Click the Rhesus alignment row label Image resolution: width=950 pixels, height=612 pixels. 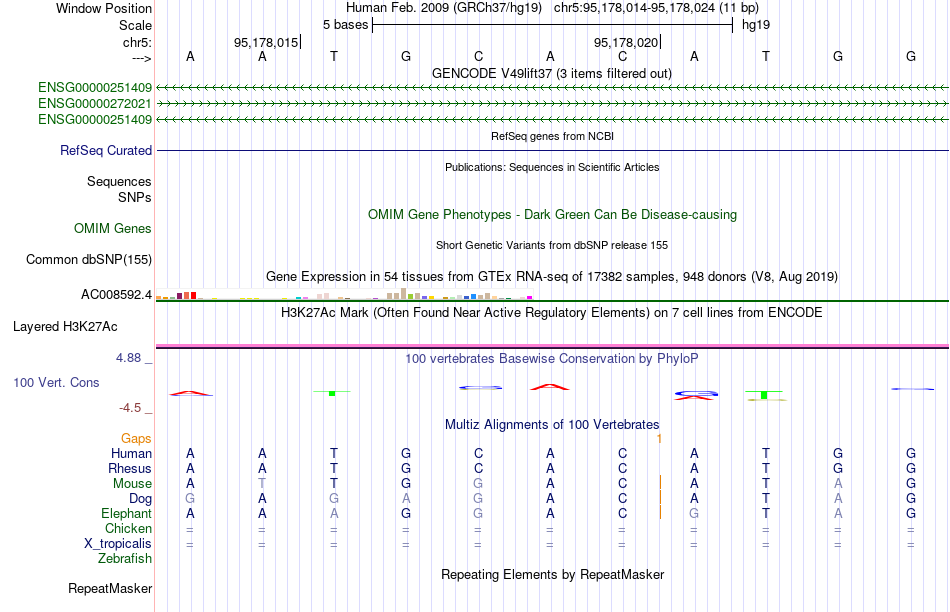point(130,468)
